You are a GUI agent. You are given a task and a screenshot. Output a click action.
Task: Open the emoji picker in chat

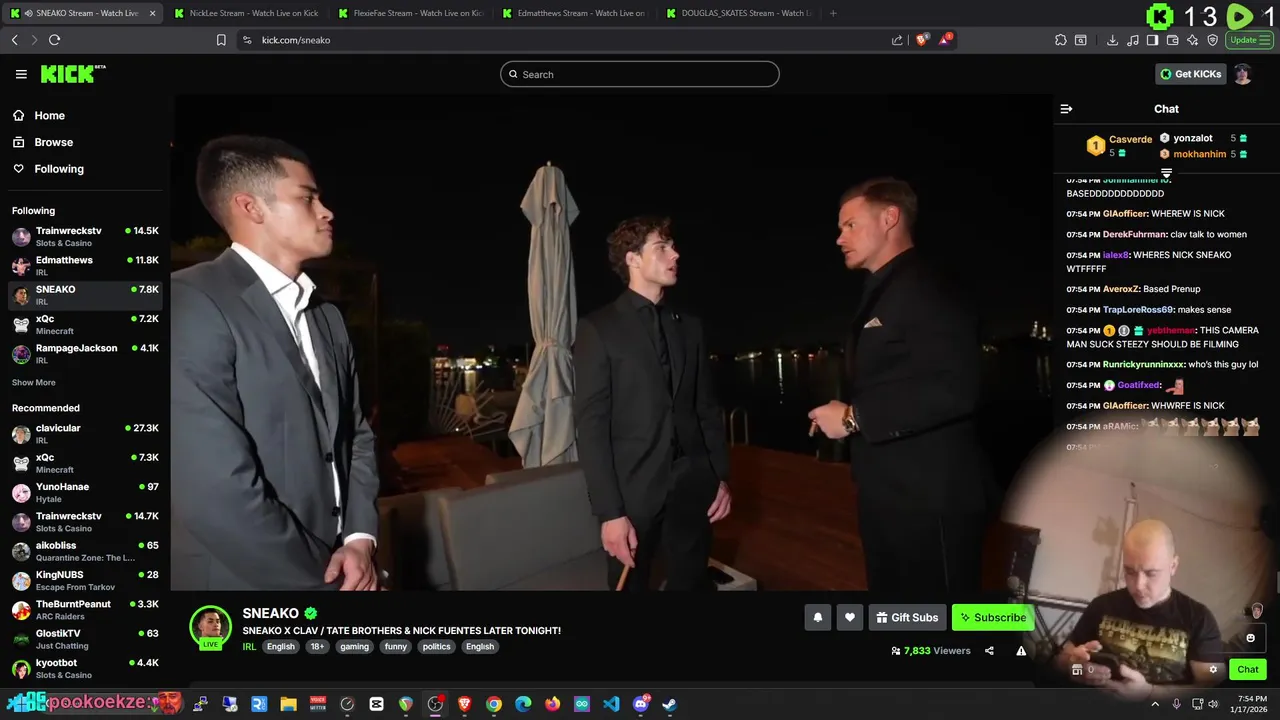pos(1250,638)
